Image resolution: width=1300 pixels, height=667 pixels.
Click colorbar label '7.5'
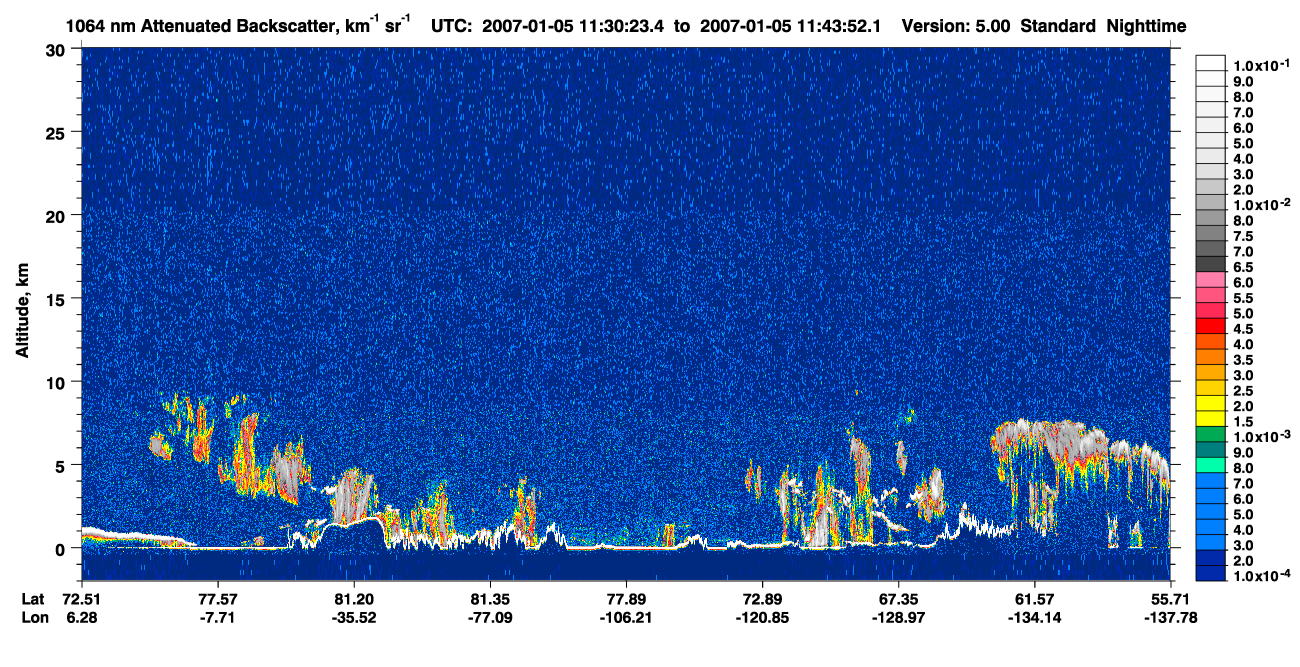pos(1244,236)
